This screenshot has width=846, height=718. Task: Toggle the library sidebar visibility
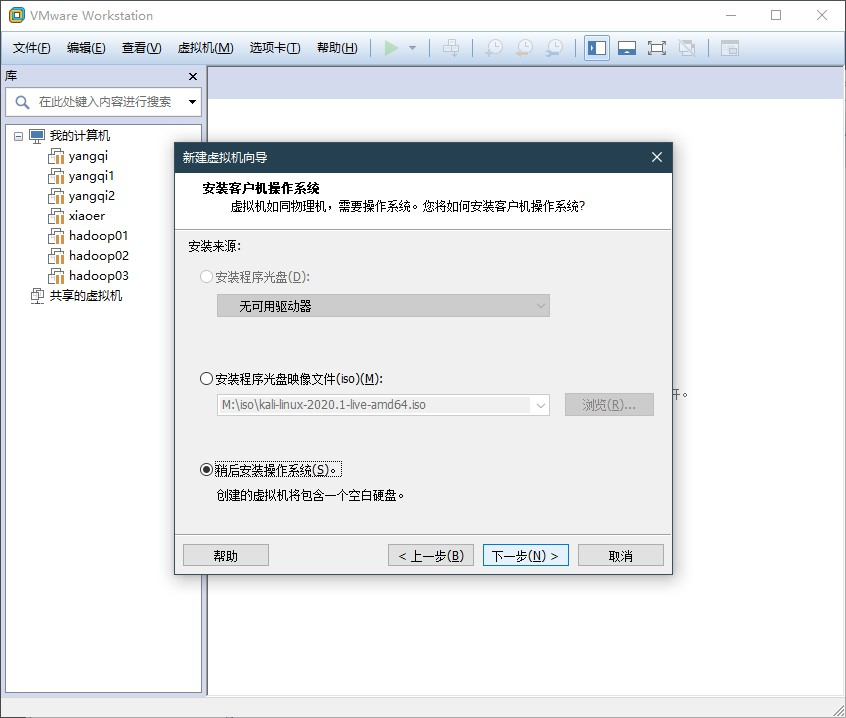(x=596, y=47)
